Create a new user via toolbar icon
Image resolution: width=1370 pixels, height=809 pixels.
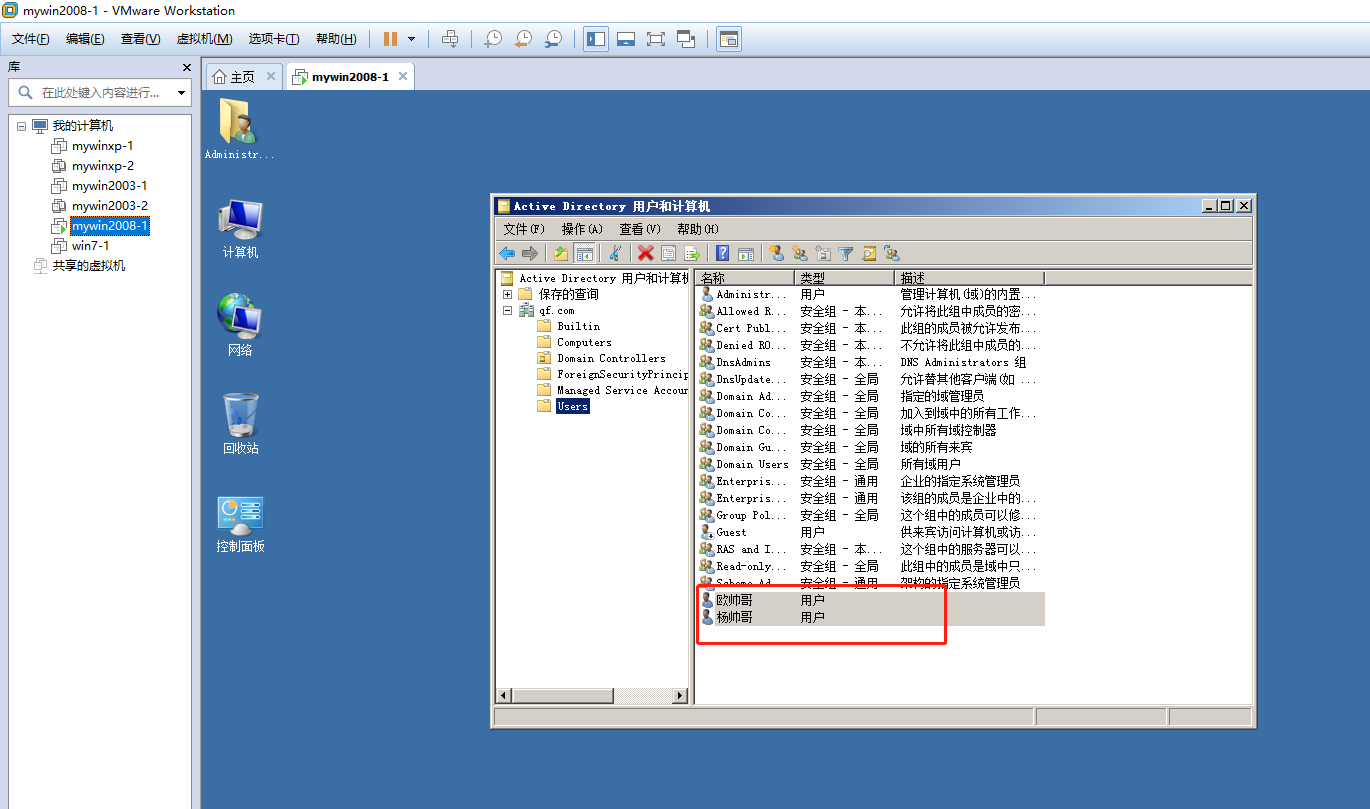point(777,253)
